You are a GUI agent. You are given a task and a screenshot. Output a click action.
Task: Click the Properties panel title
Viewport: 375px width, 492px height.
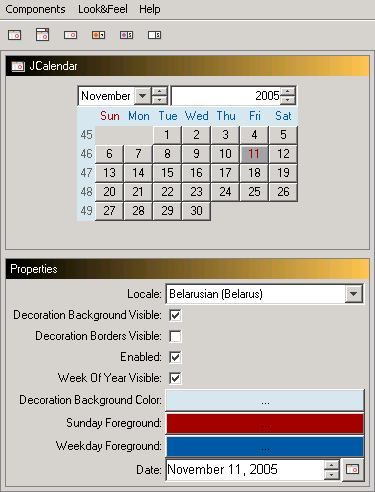34,269
